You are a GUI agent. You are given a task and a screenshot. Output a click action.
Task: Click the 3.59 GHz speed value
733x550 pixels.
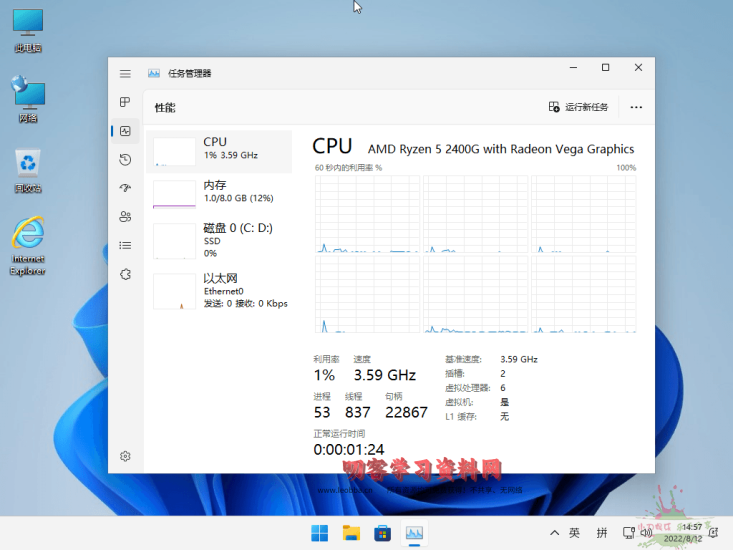[x=385, y=375]
